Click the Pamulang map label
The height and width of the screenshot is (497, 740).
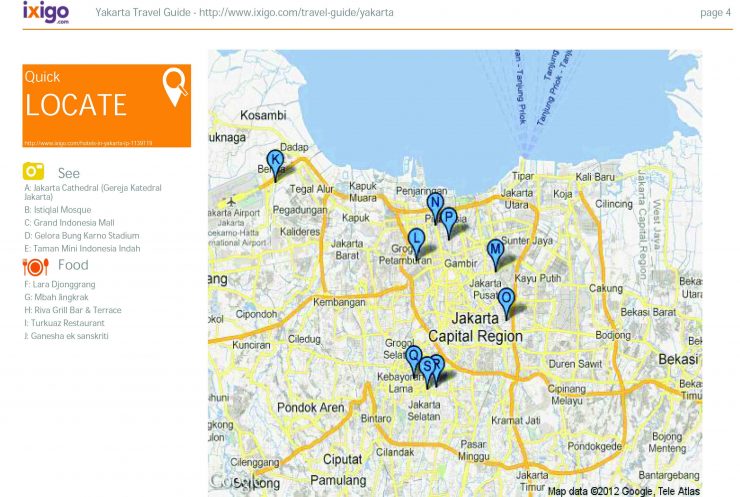click(338, 480)
